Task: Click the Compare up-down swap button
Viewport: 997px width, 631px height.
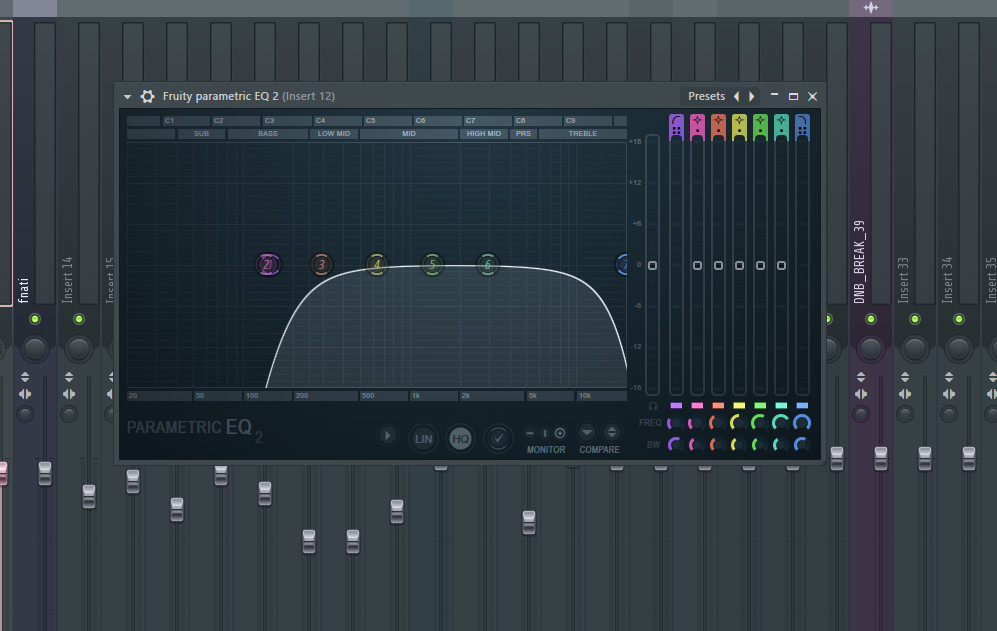Action: pyautogui.click(x=611, y=433)
